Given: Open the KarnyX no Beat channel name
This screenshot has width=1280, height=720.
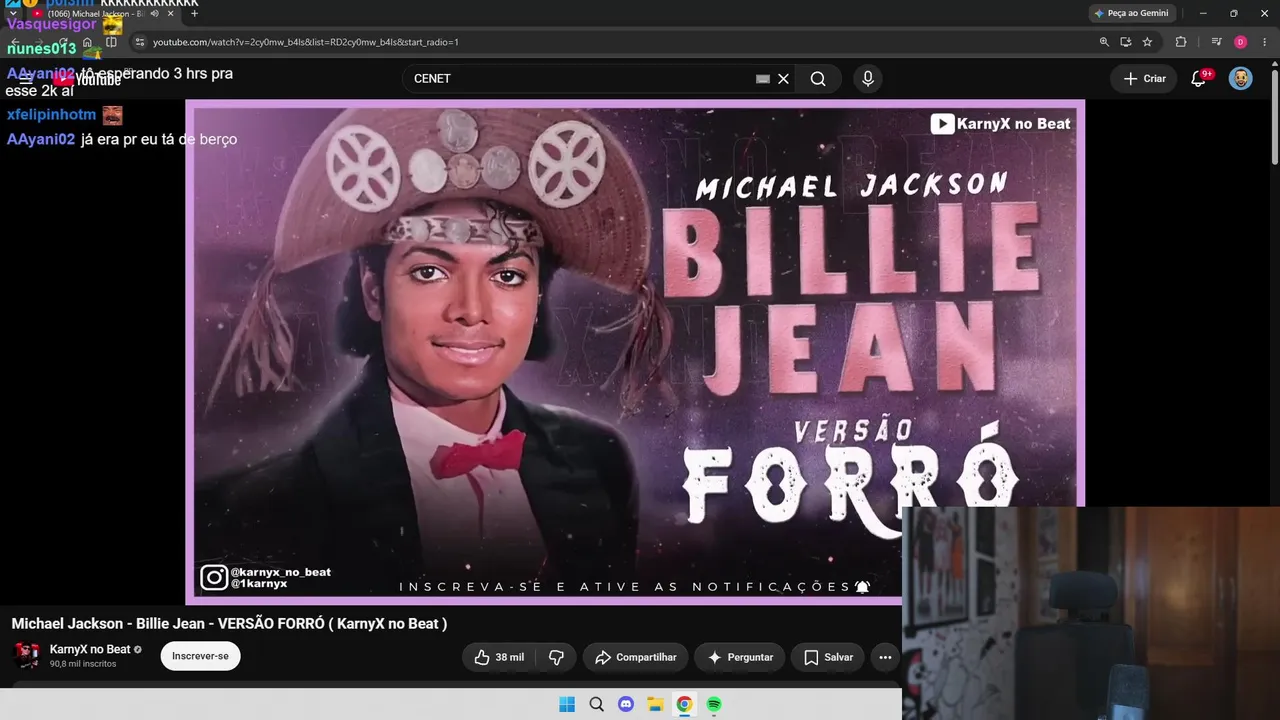Looking at the screenshot, I should pyautogui.click(x=90, y=649).
